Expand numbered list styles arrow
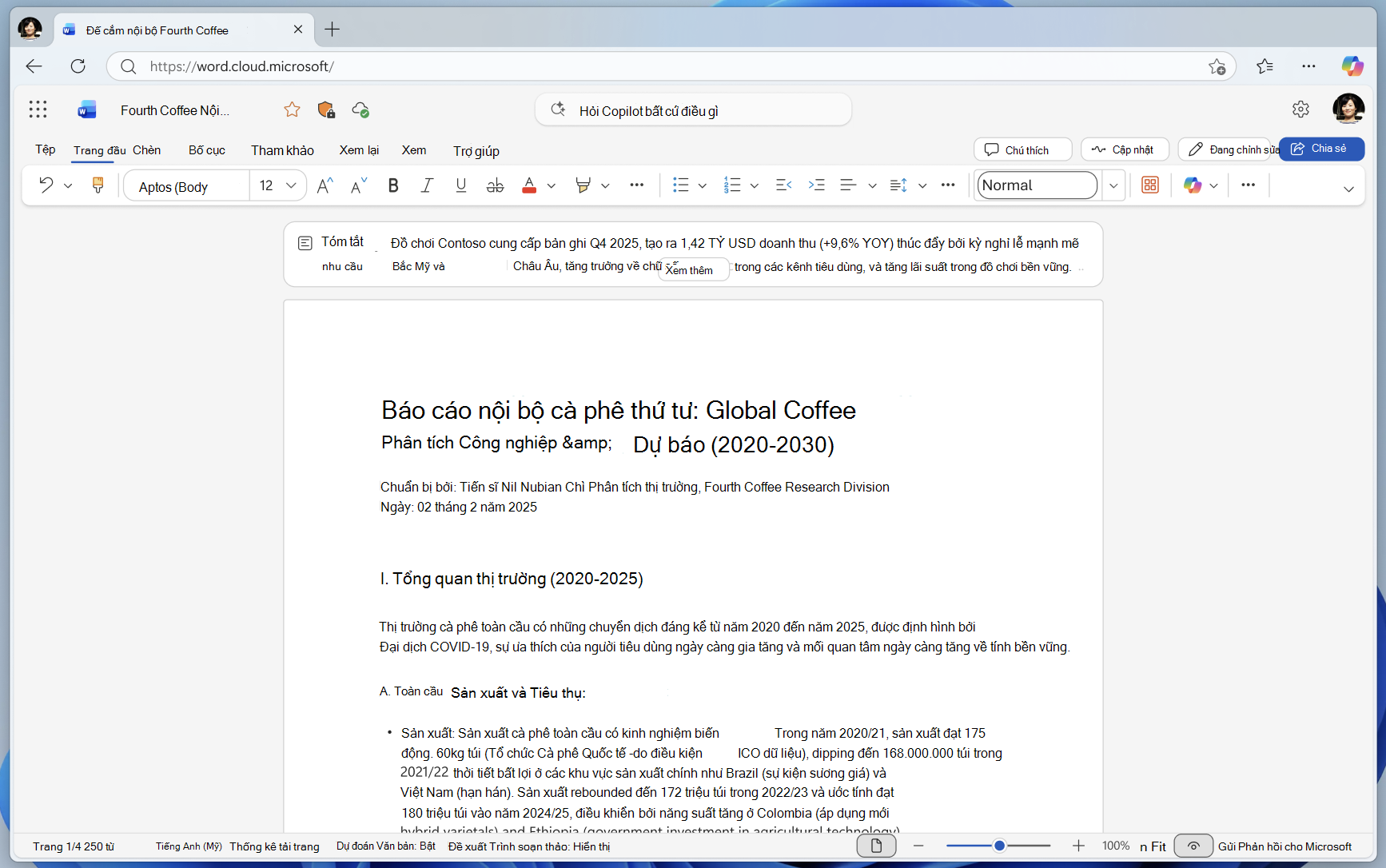1386x868 pixels. click(754, 185)
